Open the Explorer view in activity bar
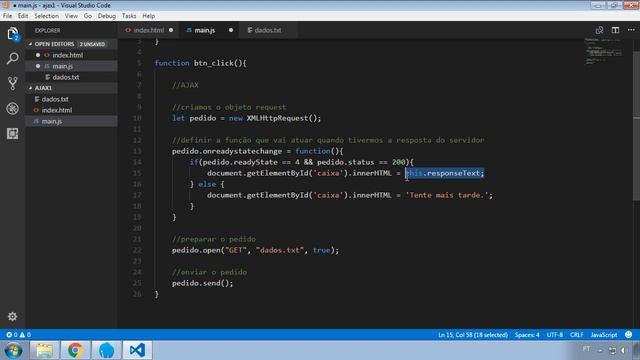Screen dimensions: 640x360 tap(12, 34)
